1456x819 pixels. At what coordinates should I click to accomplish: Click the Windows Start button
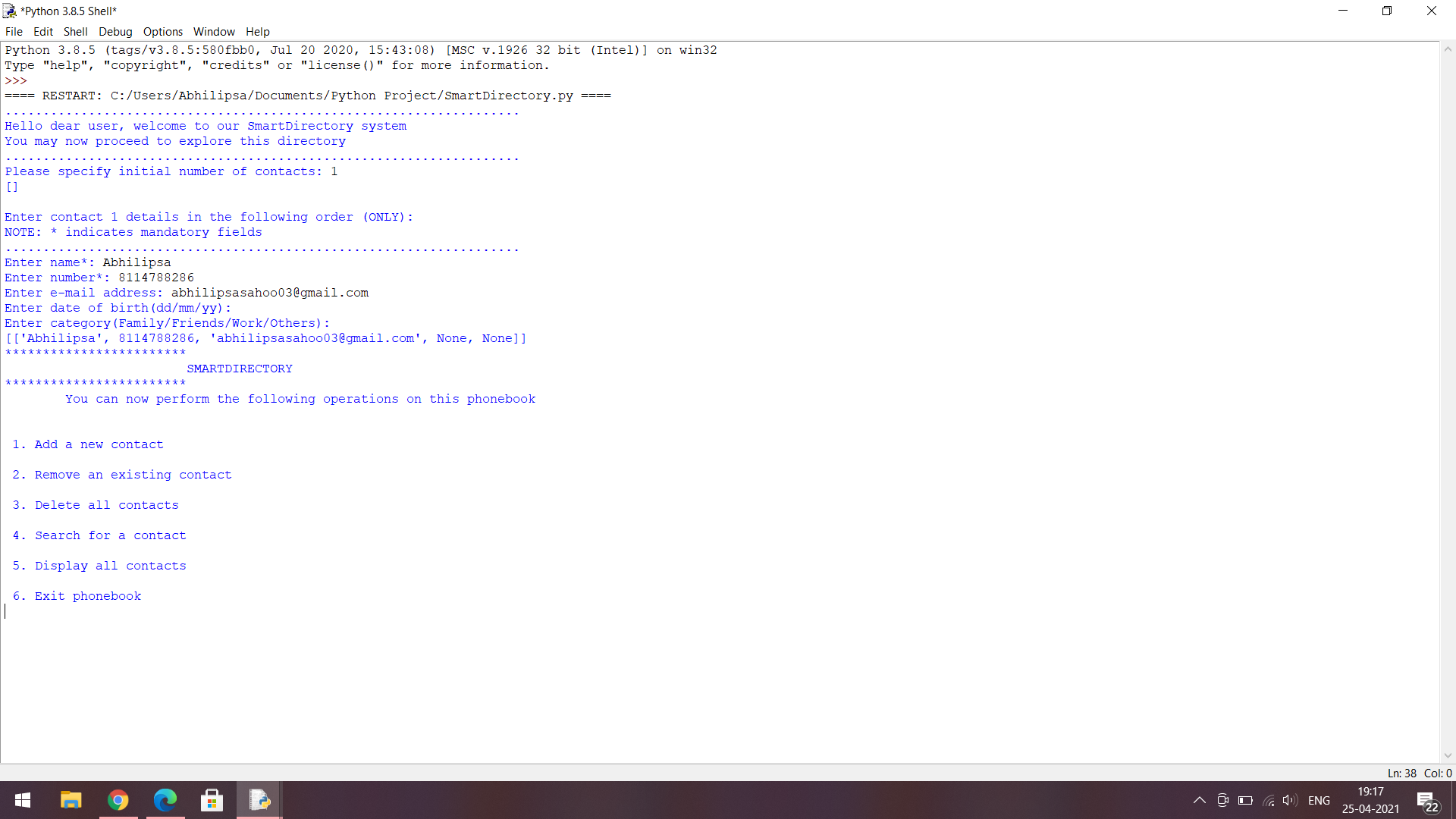pyautogui.click(x=23, y=800)
